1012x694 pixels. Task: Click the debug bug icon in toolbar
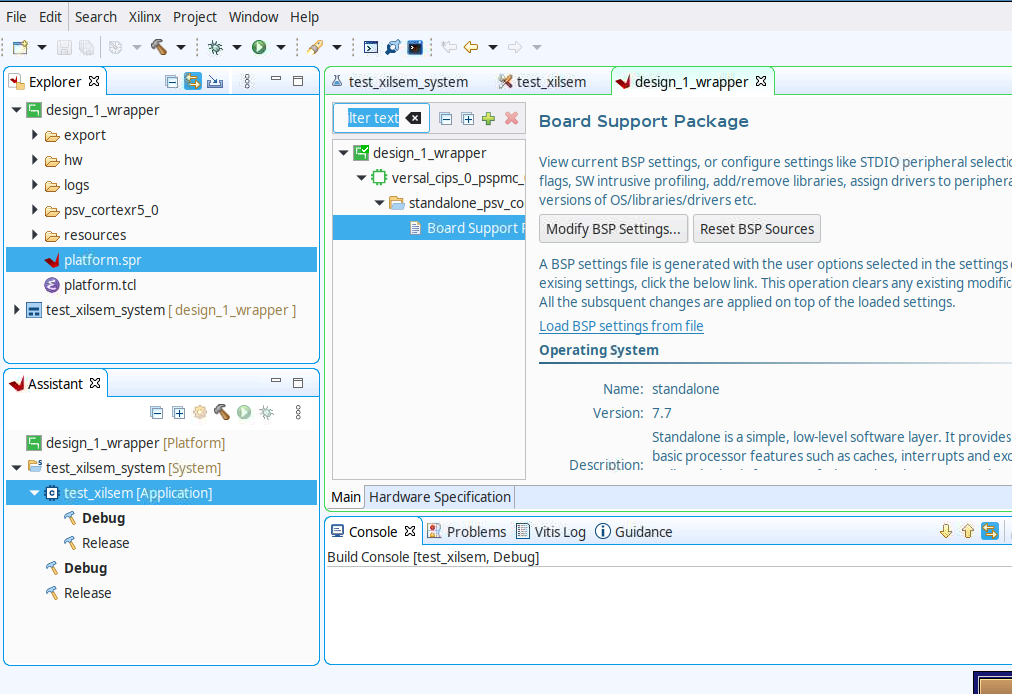click(x=216, y=47)
